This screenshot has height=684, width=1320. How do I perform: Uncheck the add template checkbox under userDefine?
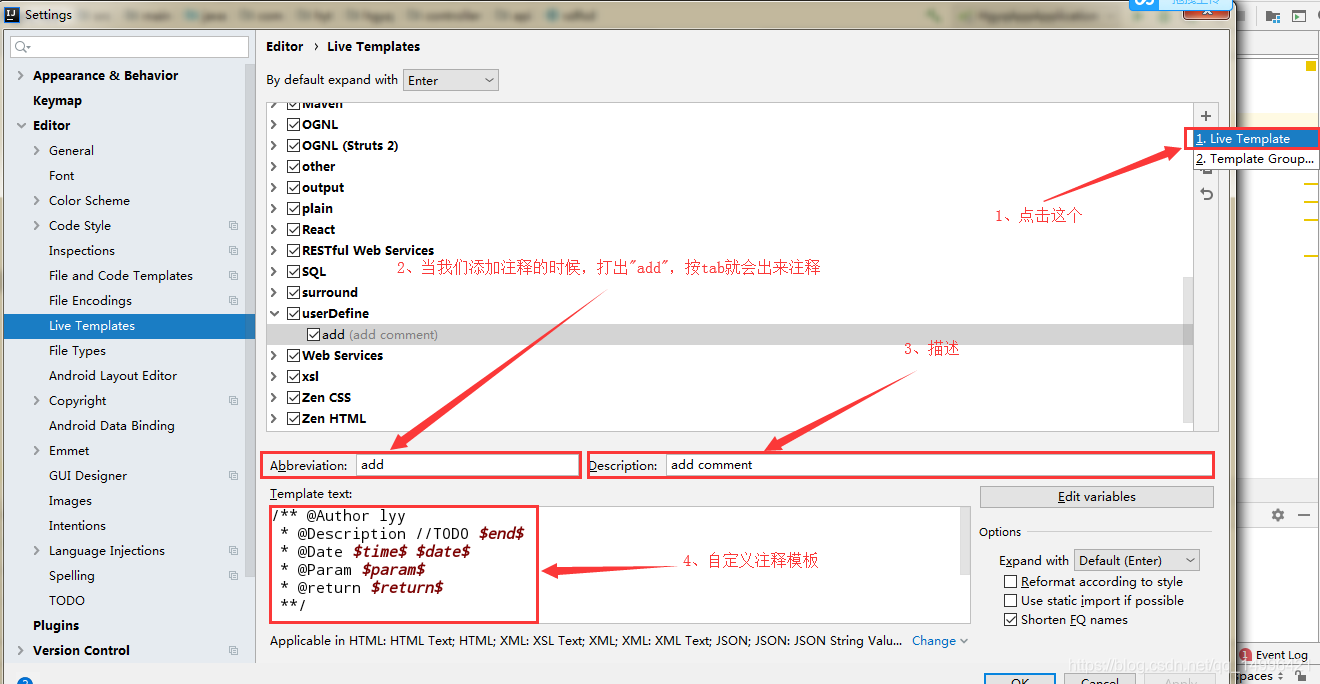(x=314, y=335)
